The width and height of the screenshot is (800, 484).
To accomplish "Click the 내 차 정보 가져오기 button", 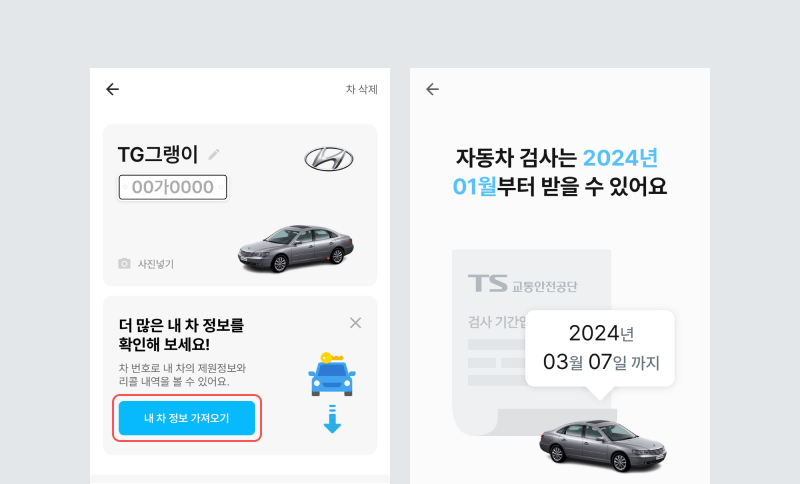I will pos(187,418).
